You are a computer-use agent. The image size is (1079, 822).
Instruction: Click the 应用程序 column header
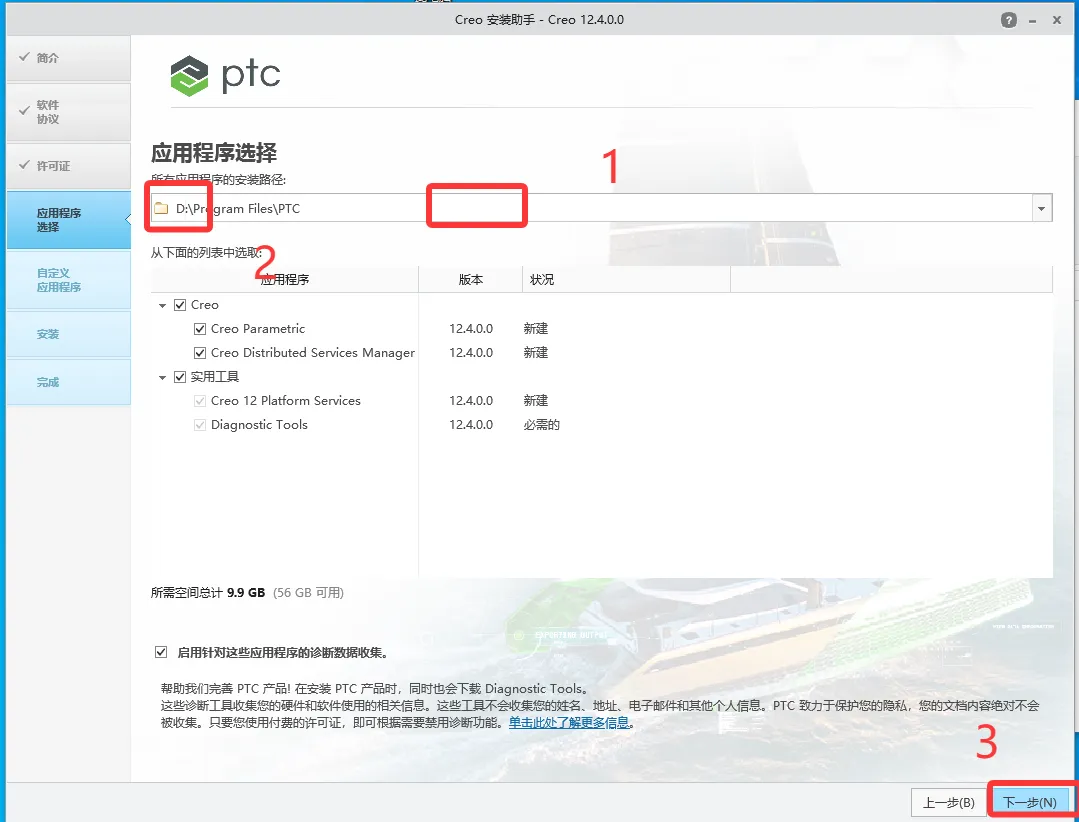(284, 279)
